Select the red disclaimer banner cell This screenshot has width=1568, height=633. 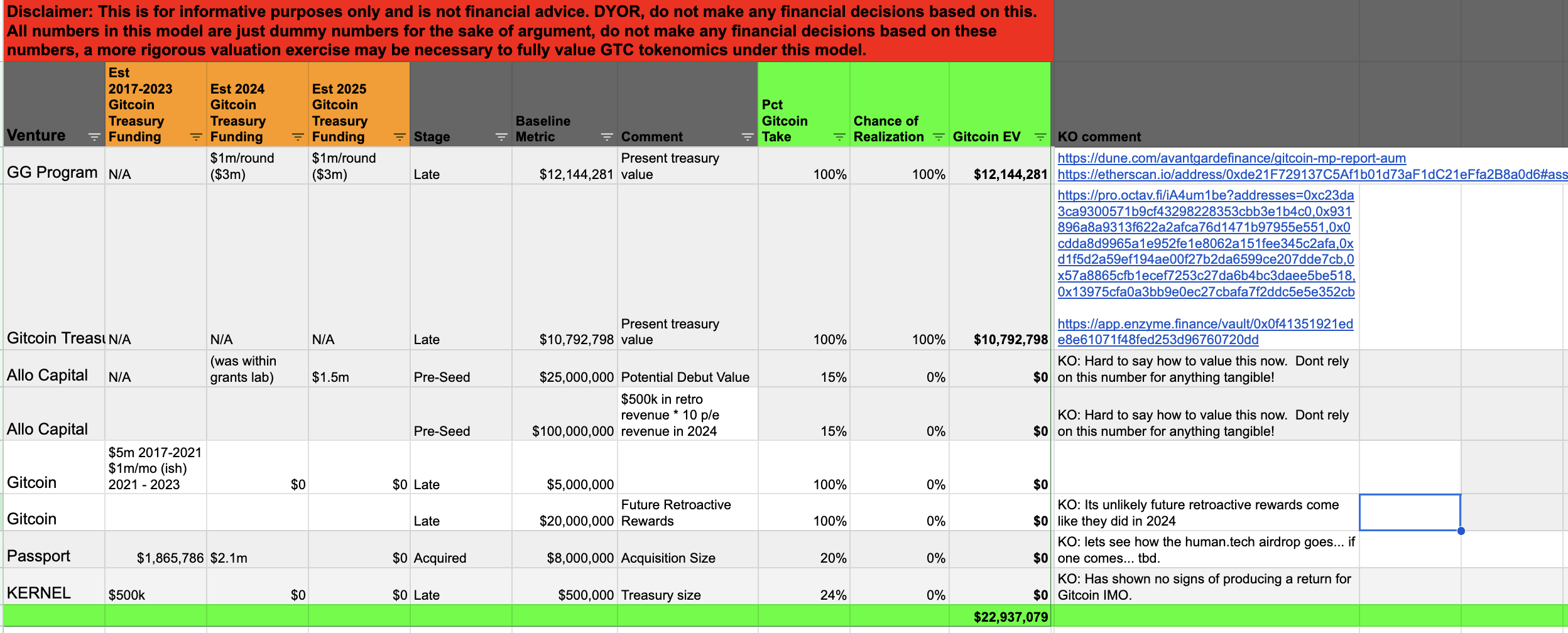(x=528, y=31)
